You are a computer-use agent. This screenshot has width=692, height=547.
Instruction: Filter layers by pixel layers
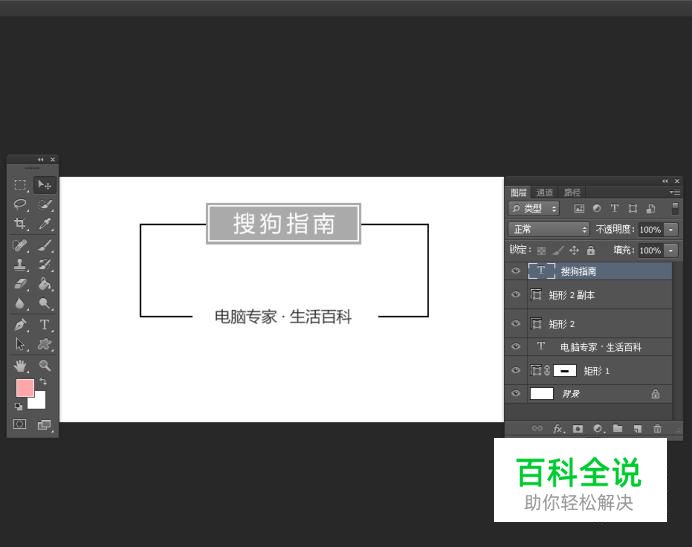click(579, 208)
